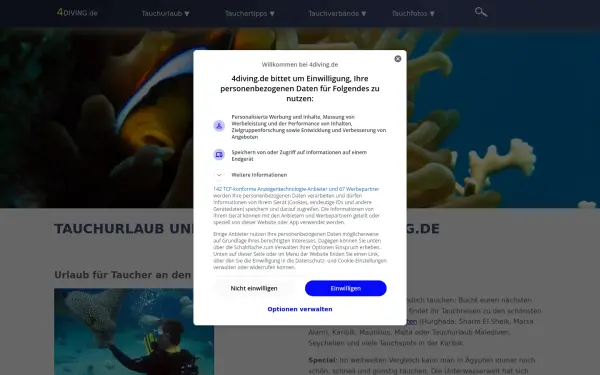Click the Nicht einwilligen button

(x=254, y=288)
